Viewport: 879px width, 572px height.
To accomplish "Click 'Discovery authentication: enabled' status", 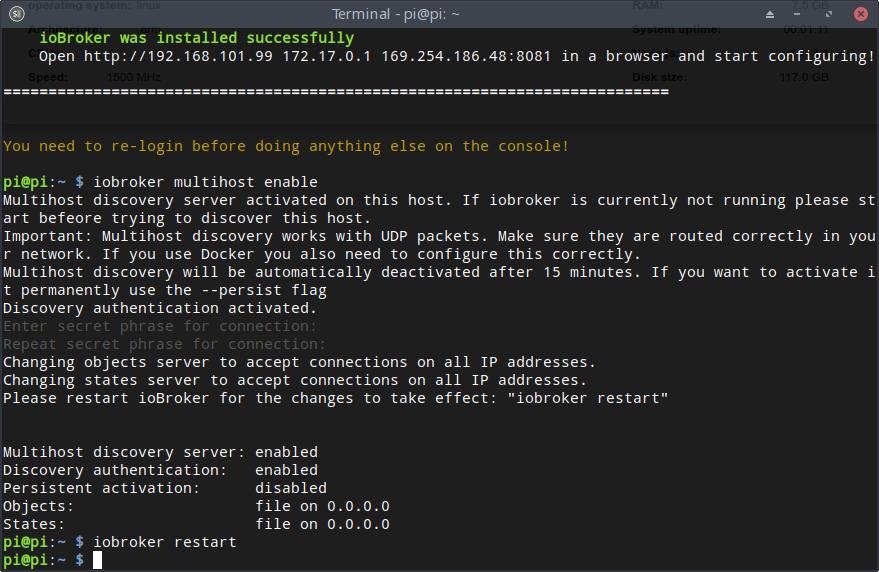I will 160,470.
